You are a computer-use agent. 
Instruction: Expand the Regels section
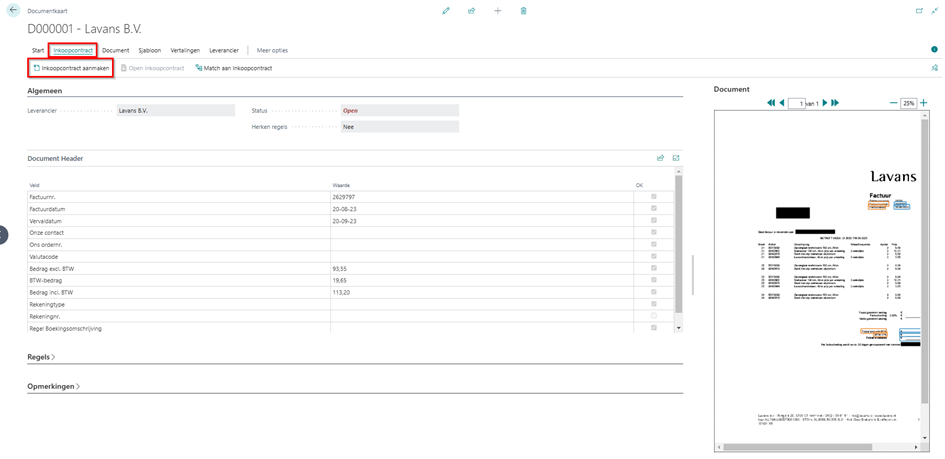(42, 357)
